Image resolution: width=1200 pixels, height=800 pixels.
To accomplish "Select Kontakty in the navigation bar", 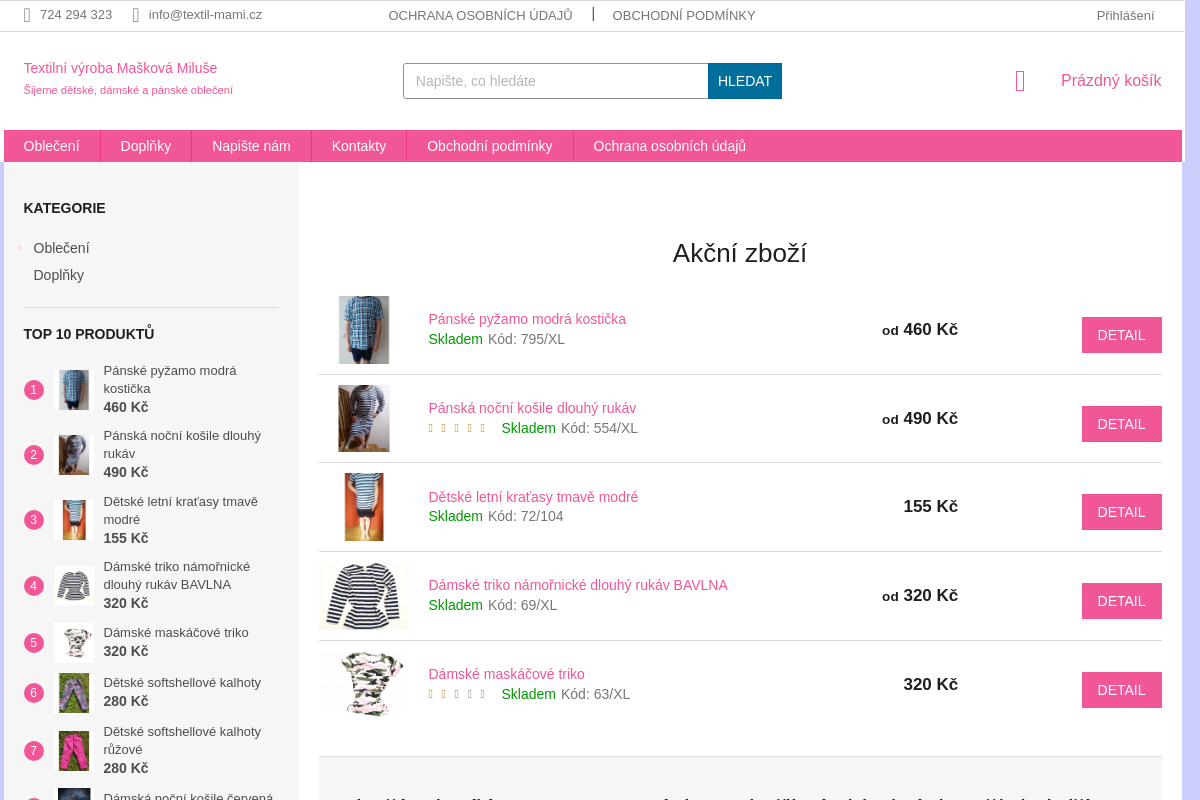I will 359,145.
